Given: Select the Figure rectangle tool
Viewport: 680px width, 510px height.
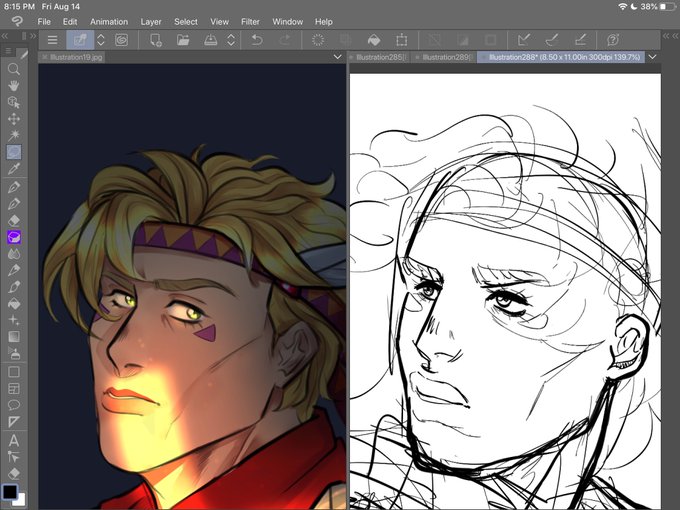Looking at the screenshot, I should (14, 372).
